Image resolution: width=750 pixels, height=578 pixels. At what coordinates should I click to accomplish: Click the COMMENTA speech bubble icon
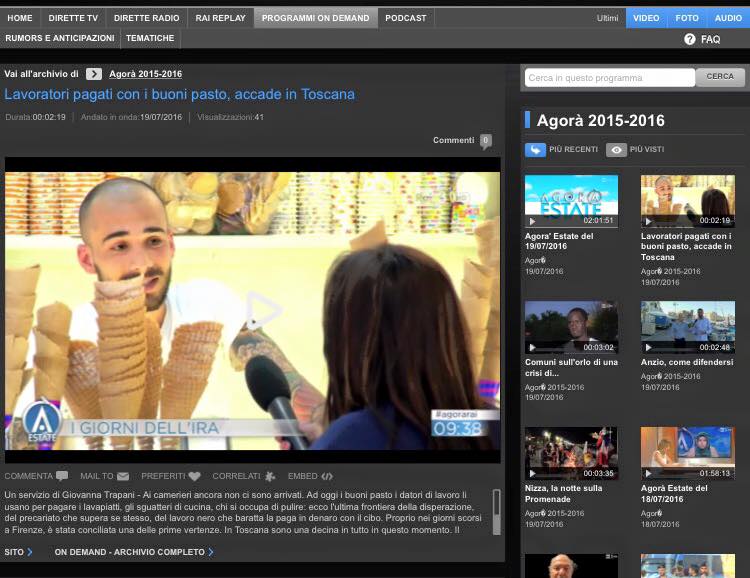point(62,476)
